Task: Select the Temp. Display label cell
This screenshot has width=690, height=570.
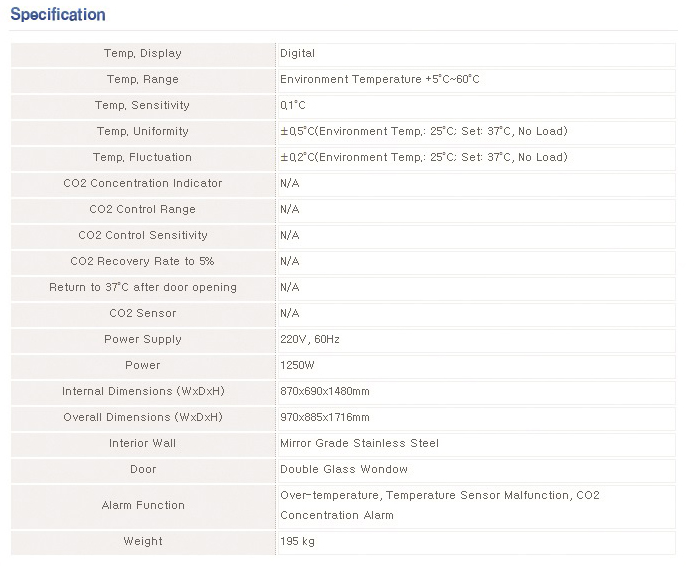Action: tap(143, 54)
